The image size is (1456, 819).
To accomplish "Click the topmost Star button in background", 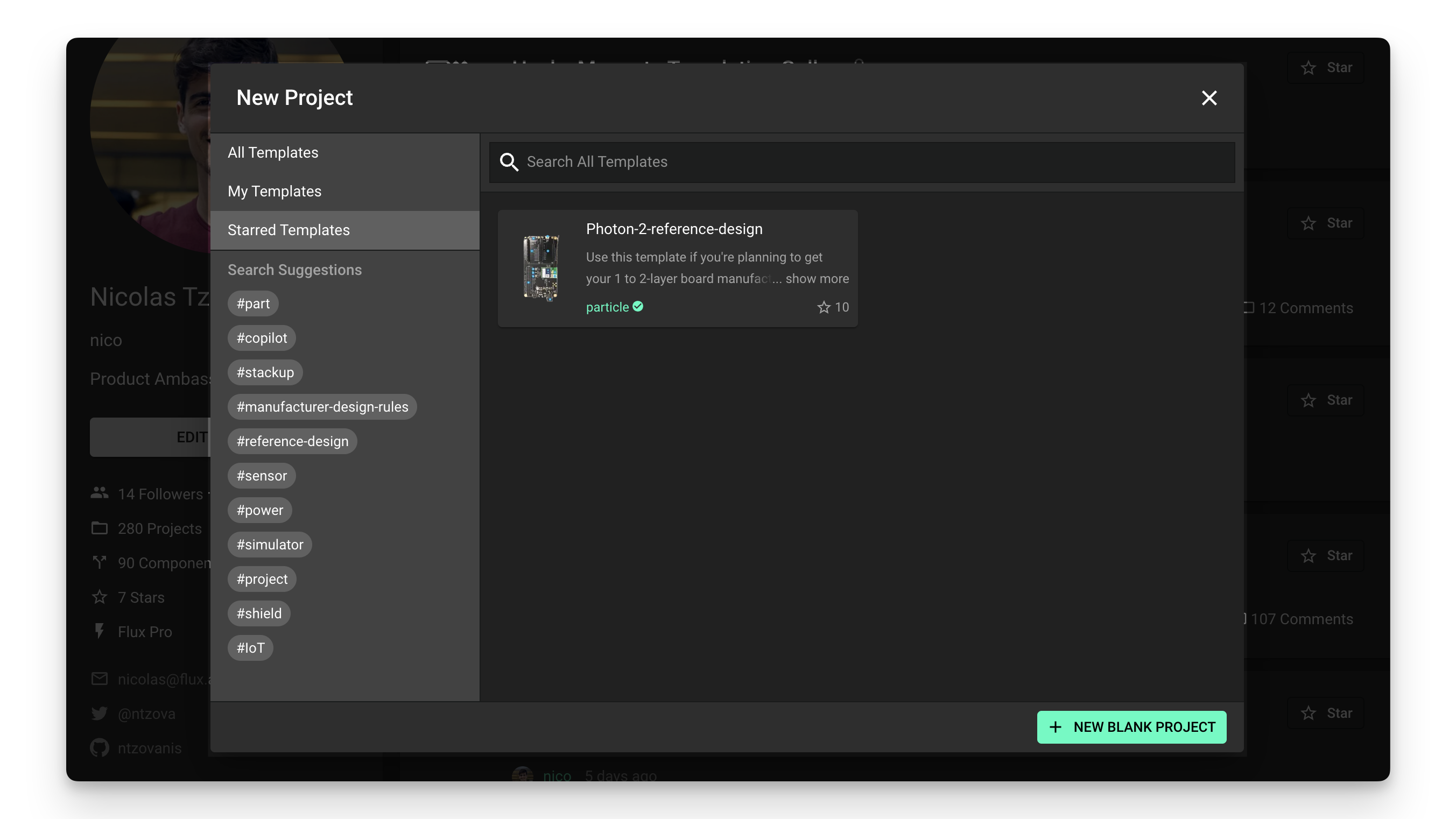I will tap(1326, 68).
